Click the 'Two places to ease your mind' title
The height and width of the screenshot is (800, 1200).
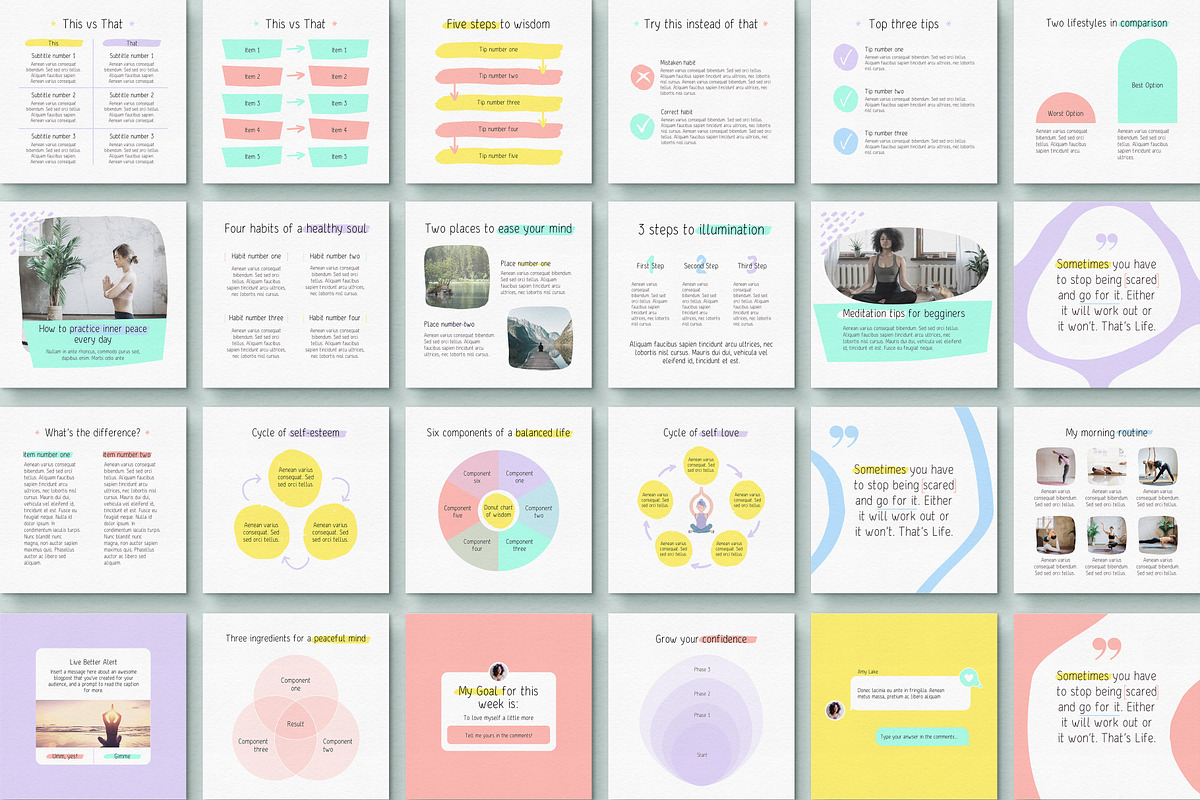(x=498, y=228)
